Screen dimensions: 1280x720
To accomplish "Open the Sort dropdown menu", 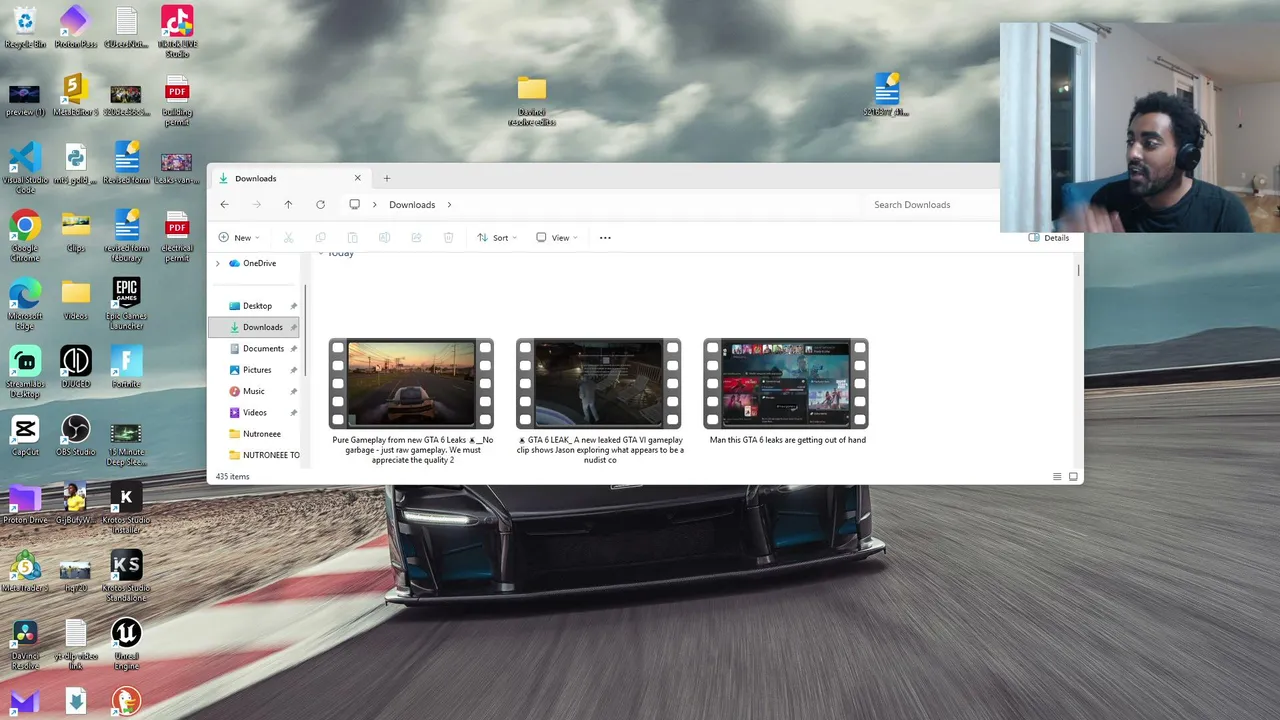I will pos(497,238).
